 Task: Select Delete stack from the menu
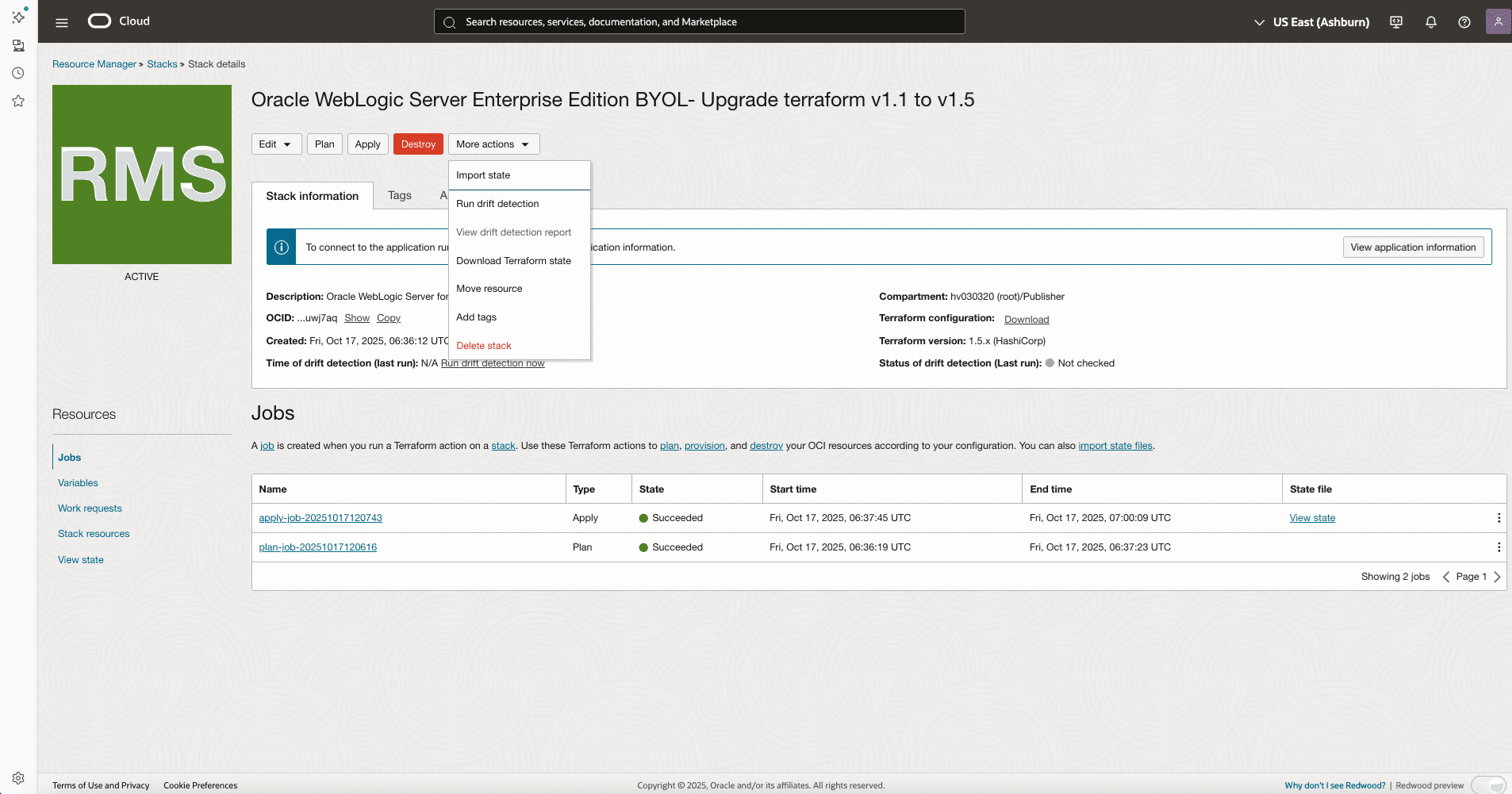coord(484,345)
